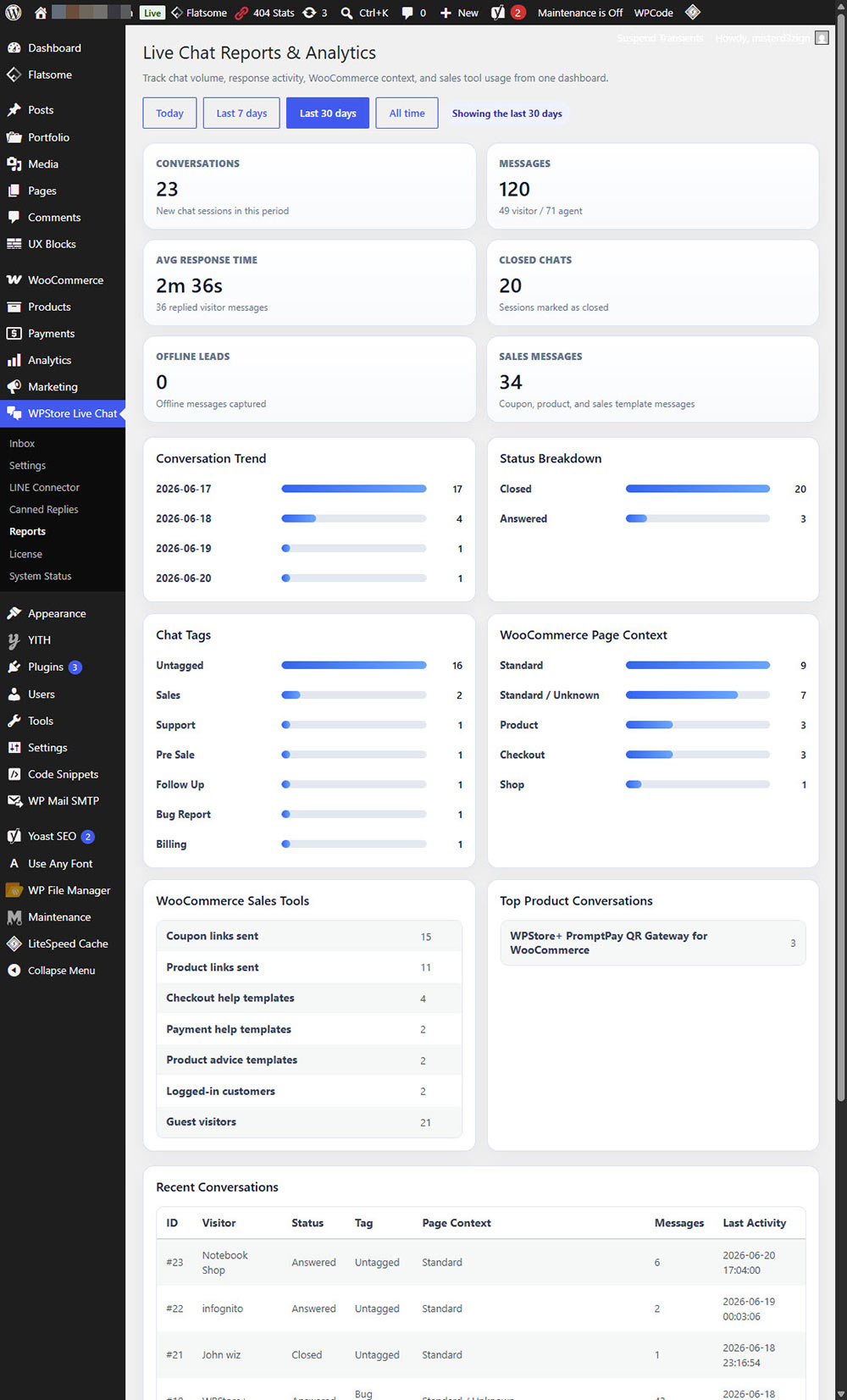Open WooCommerce in the sidebar

63,280
